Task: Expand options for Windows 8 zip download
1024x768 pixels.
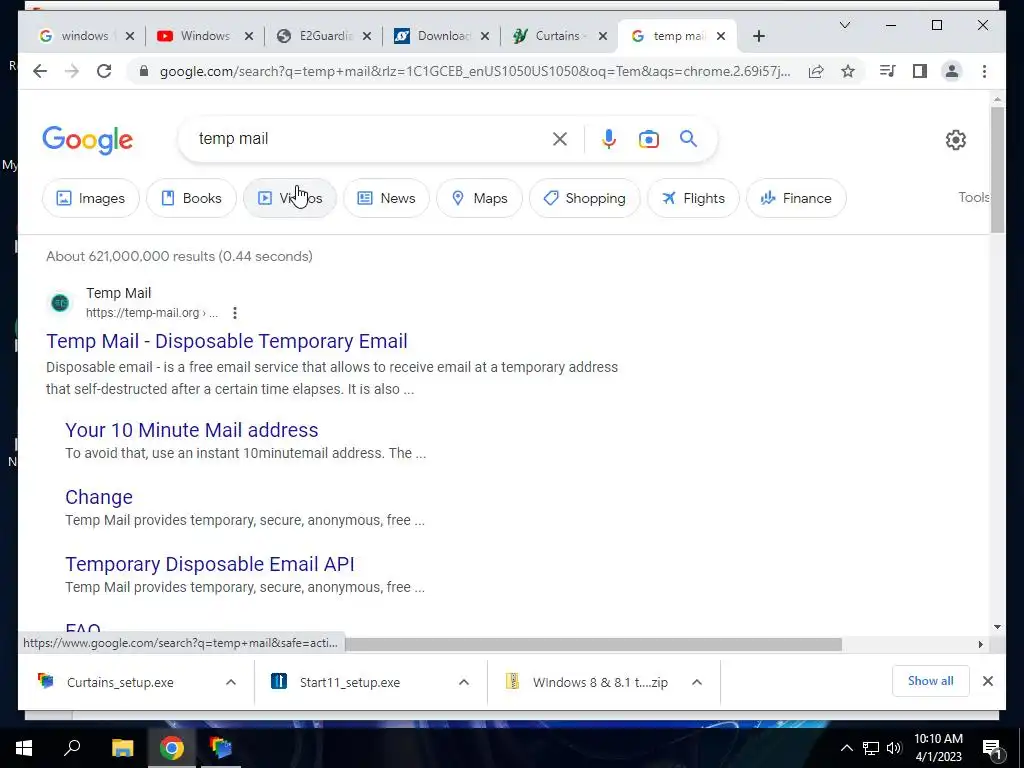Action: click(697, 682)
